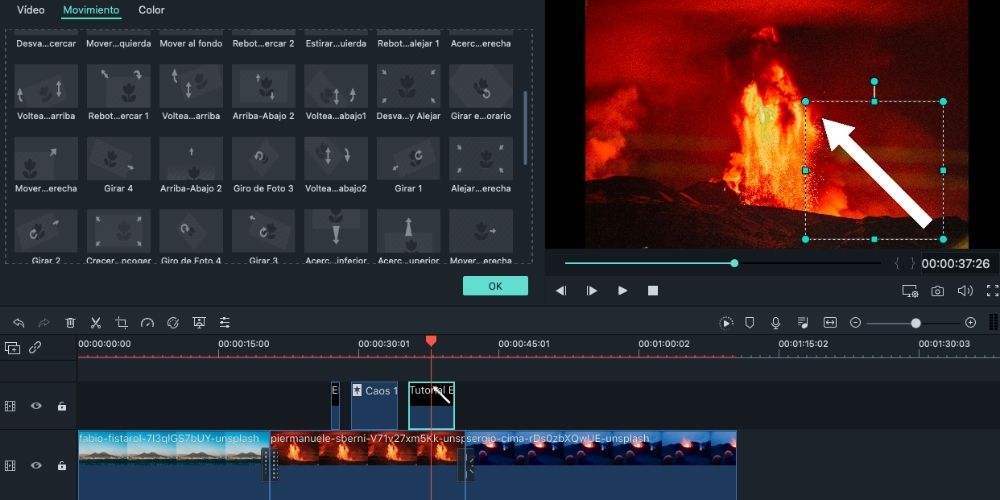This screenshot has height=500, width=1000.
Task: Switch to the Color tab
Action: (x=151, y=10)
